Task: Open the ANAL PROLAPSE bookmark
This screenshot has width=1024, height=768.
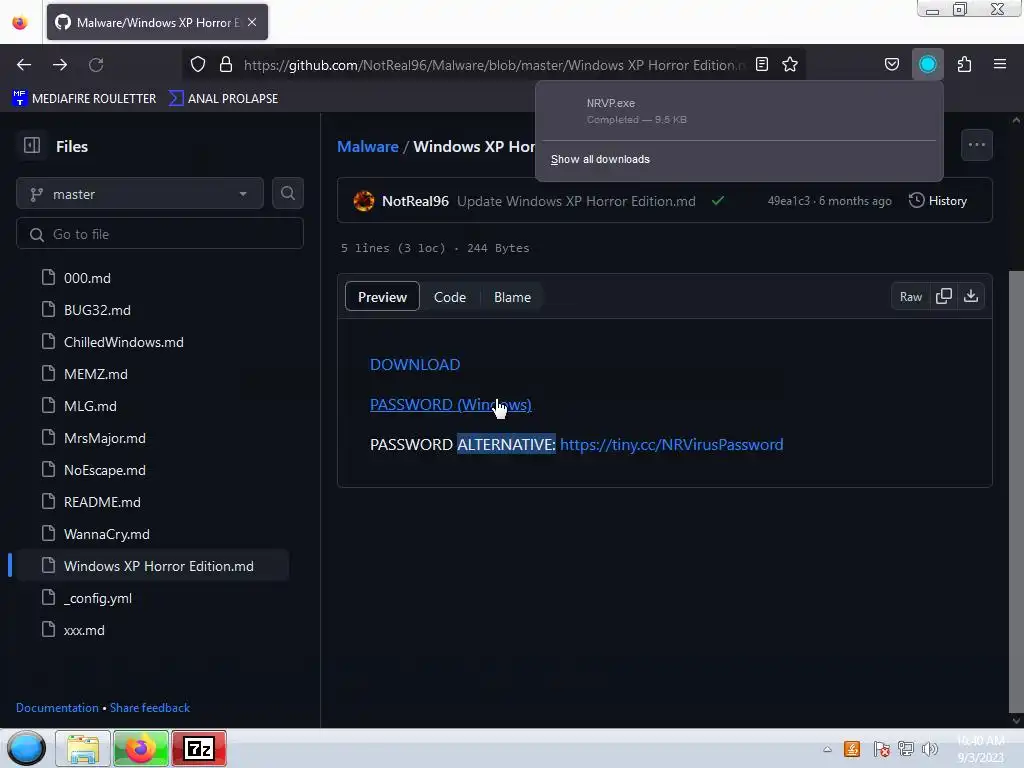Action: coord(224,99)
